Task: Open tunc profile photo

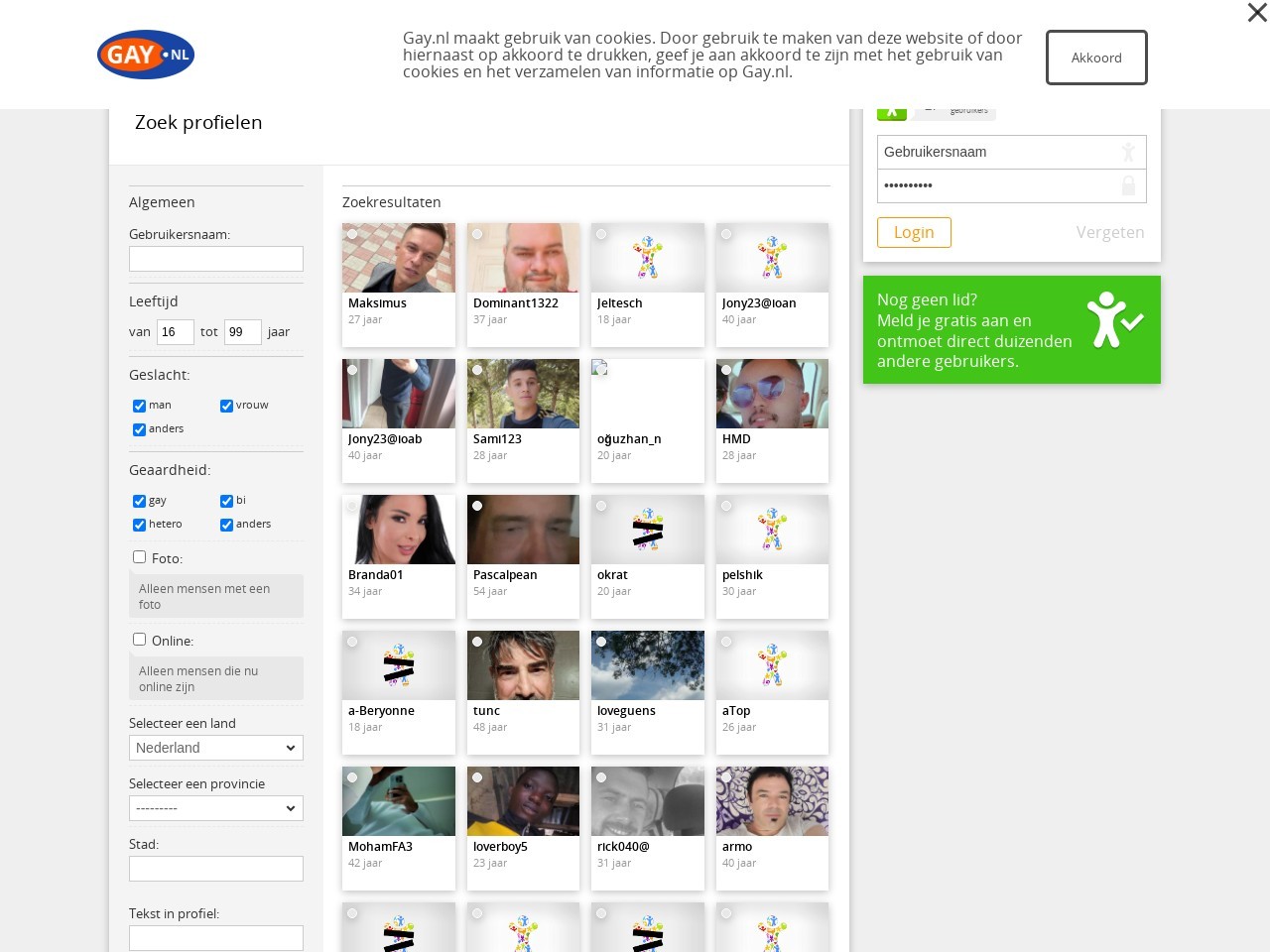Action: (523, 665)
